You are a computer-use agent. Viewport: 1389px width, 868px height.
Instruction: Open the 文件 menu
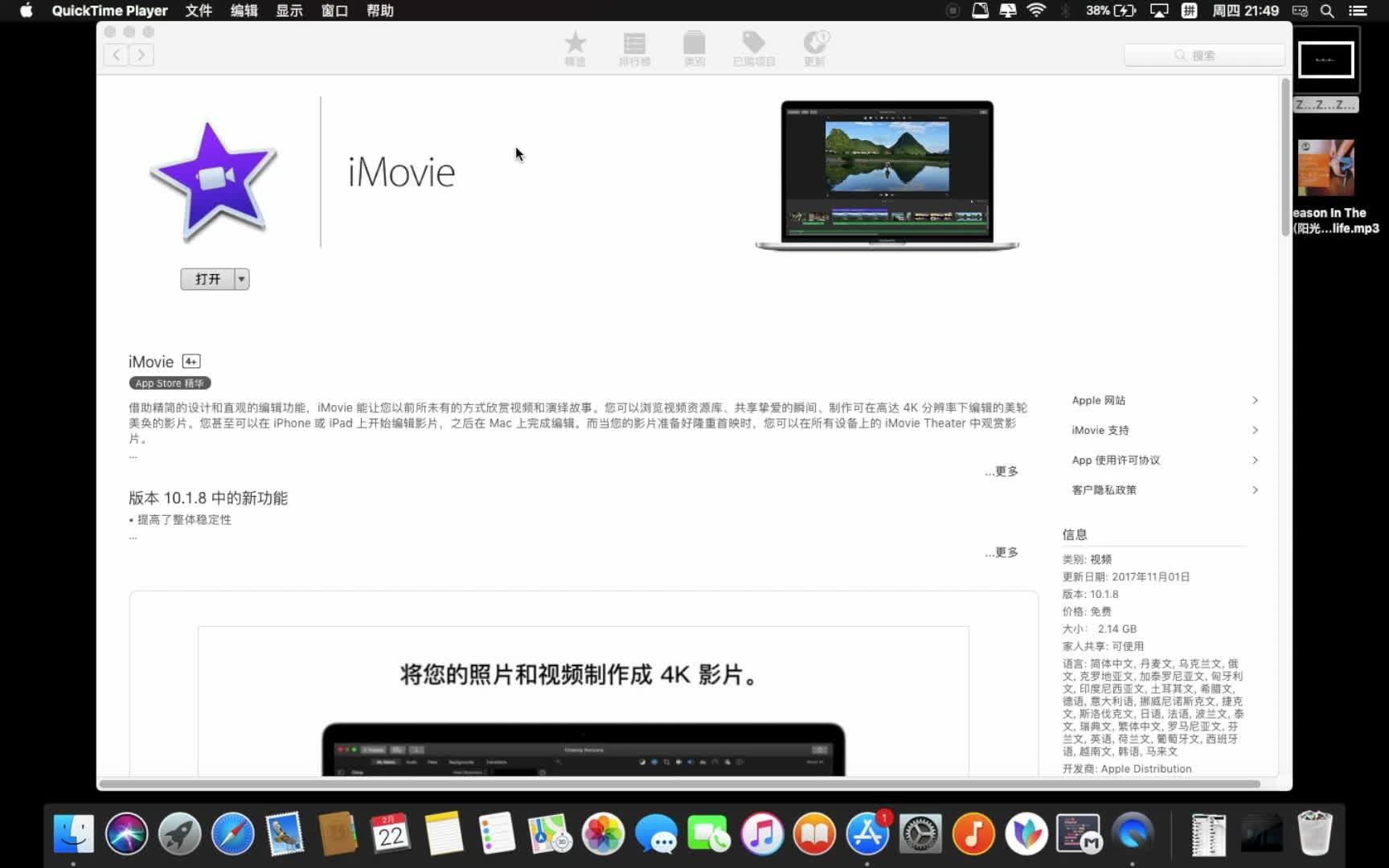click(199, 10)
